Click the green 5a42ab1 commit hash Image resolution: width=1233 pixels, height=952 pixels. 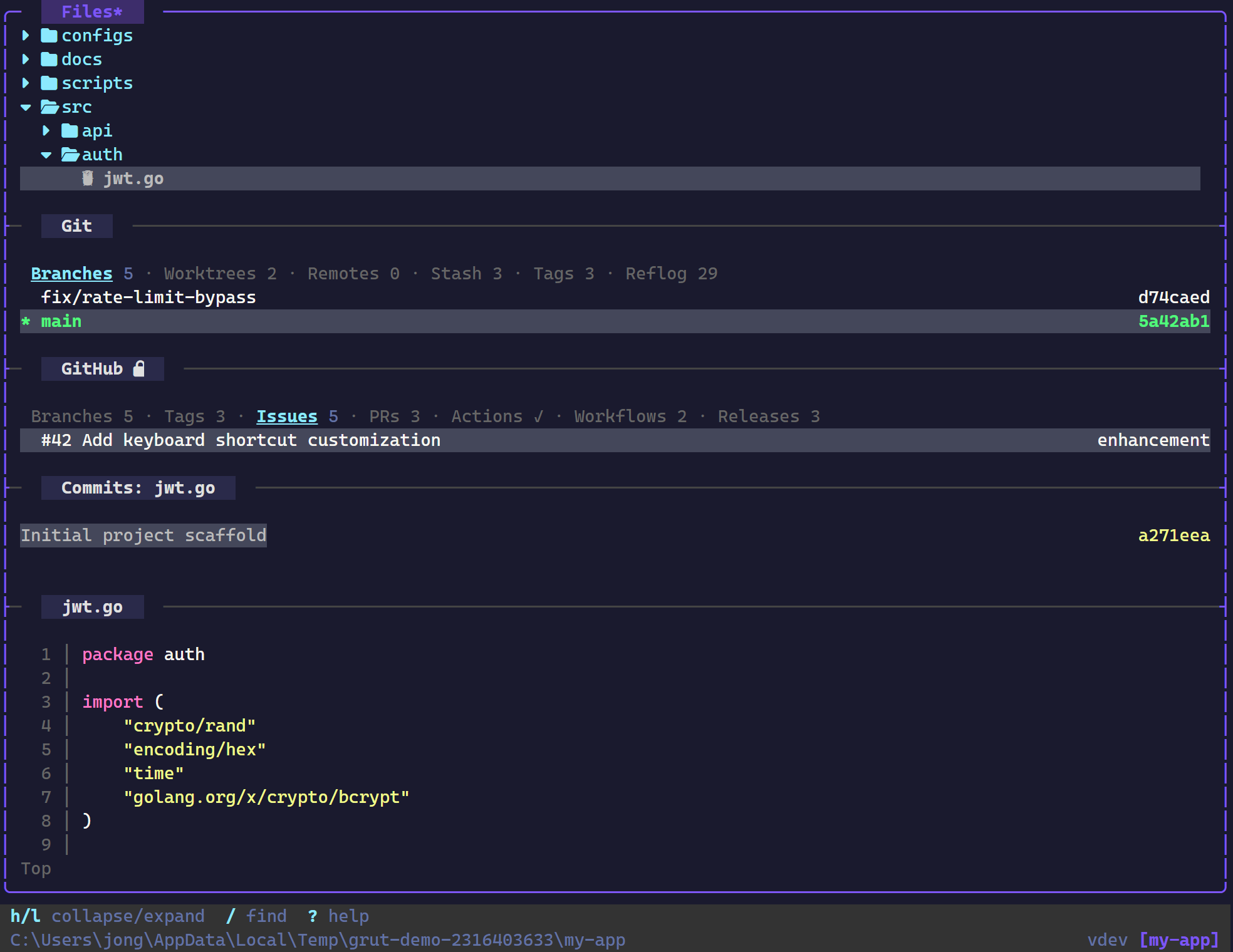tap(1173, 321)
